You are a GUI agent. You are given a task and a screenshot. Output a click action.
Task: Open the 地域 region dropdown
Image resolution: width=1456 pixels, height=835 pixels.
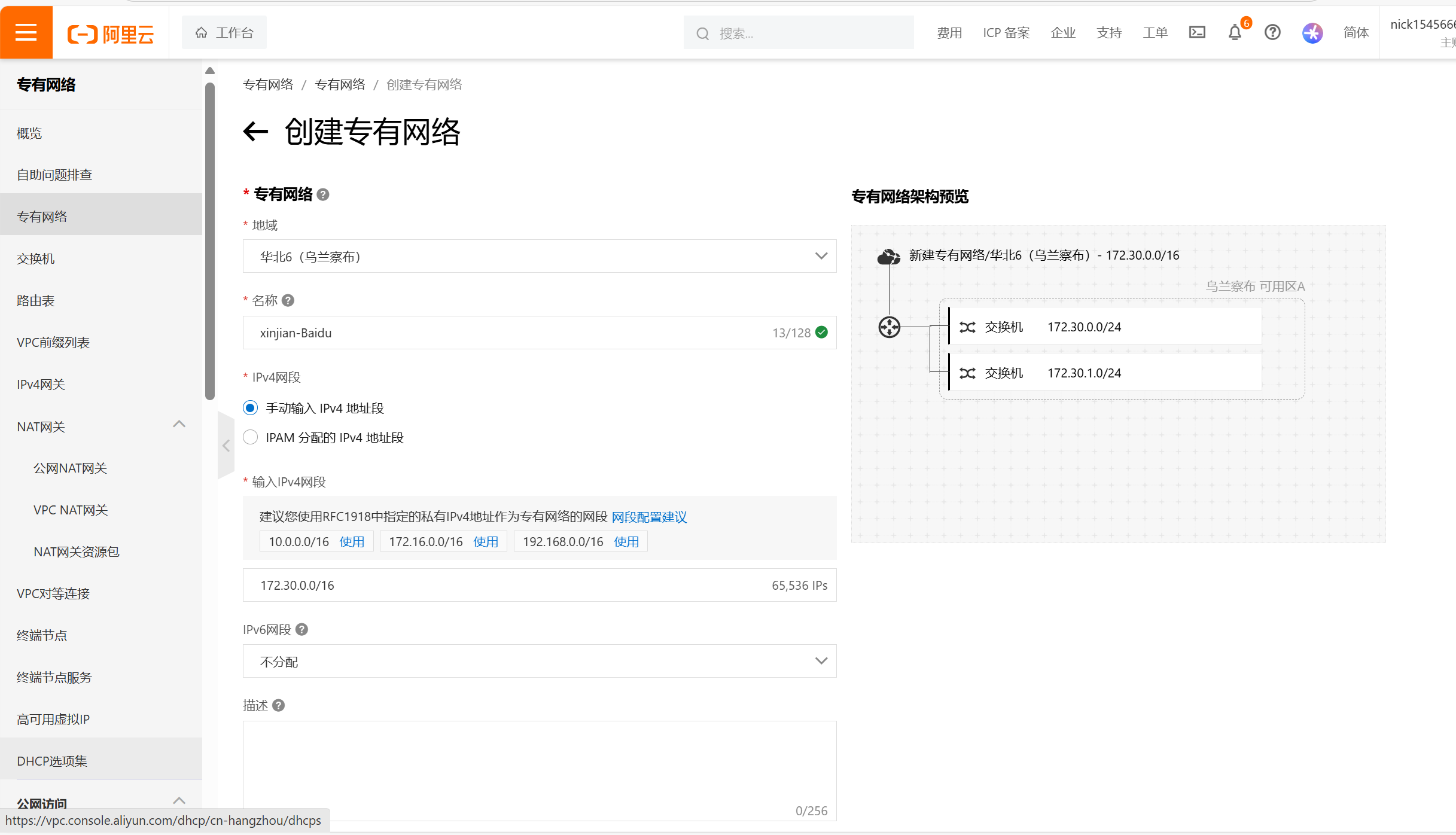point(539,256)
